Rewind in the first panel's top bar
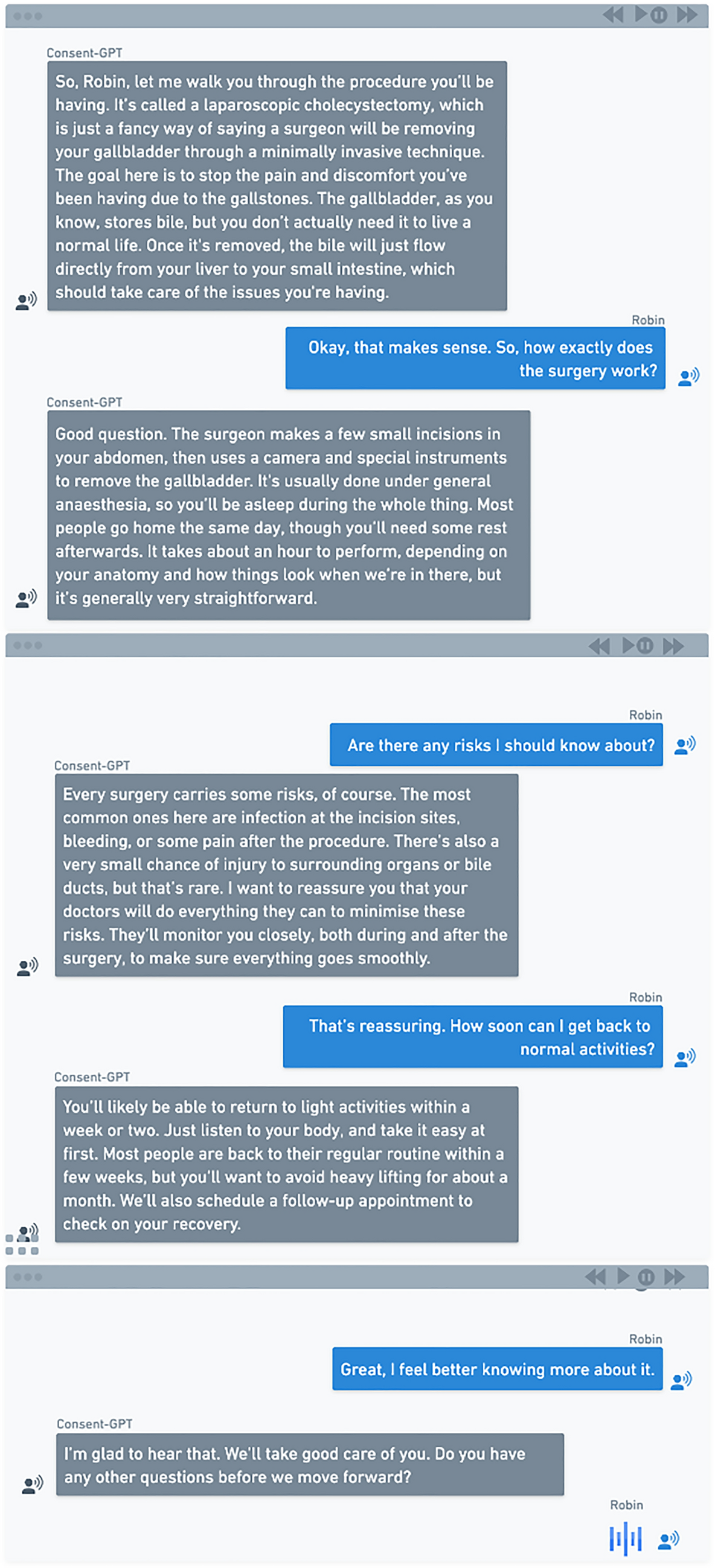715x1568 pixels. pyautogui.click(x=613, y=15)
